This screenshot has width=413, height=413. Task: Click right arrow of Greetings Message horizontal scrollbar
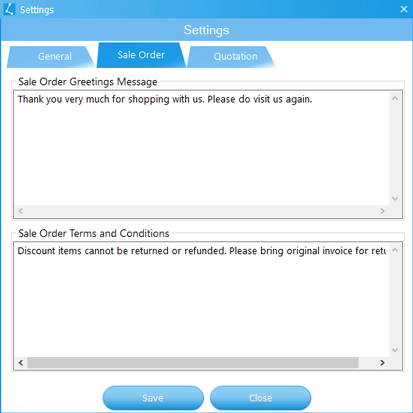point(382,211)
